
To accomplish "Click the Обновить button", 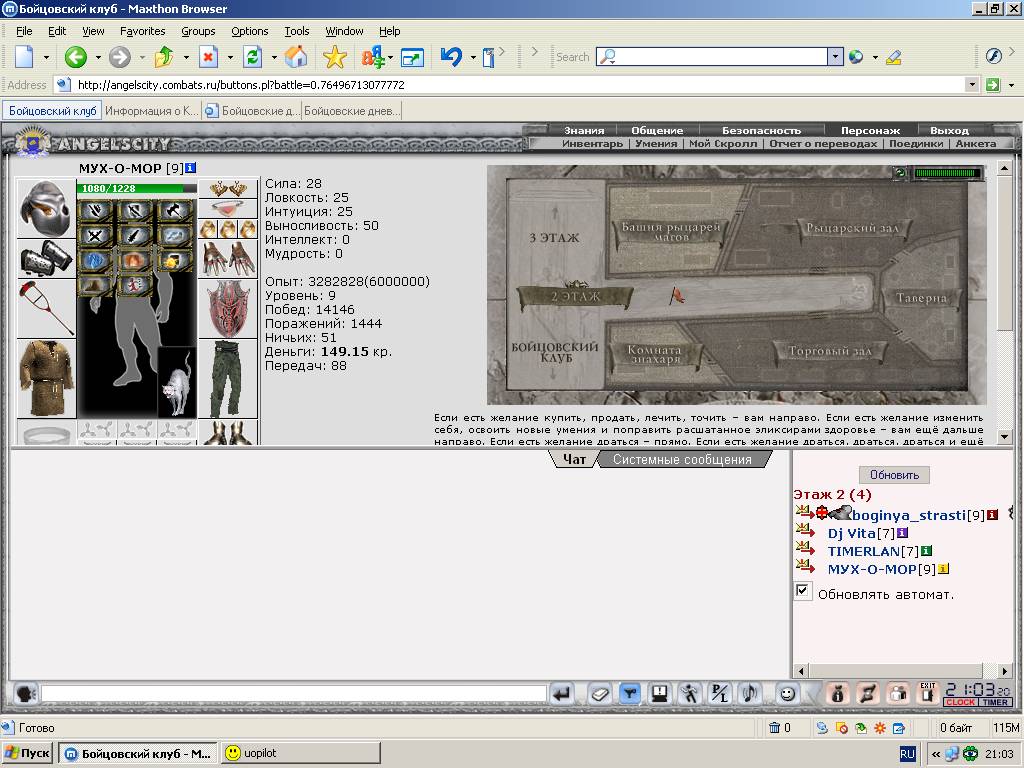I will pos(894,475).
